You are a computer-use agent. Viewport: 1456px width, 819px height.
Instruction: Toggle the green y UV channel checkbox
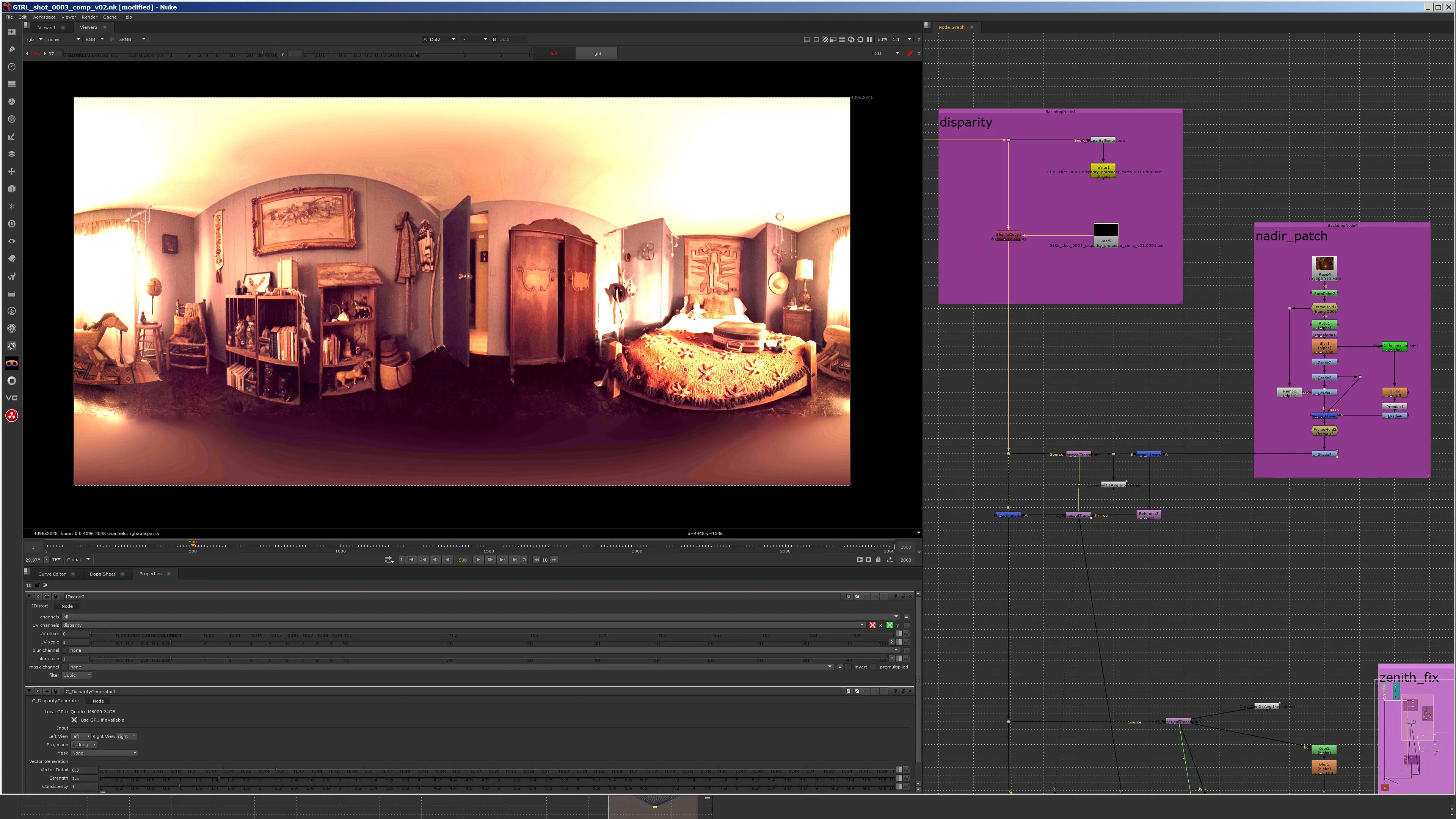pyautogui.click(x=890, y=625)
